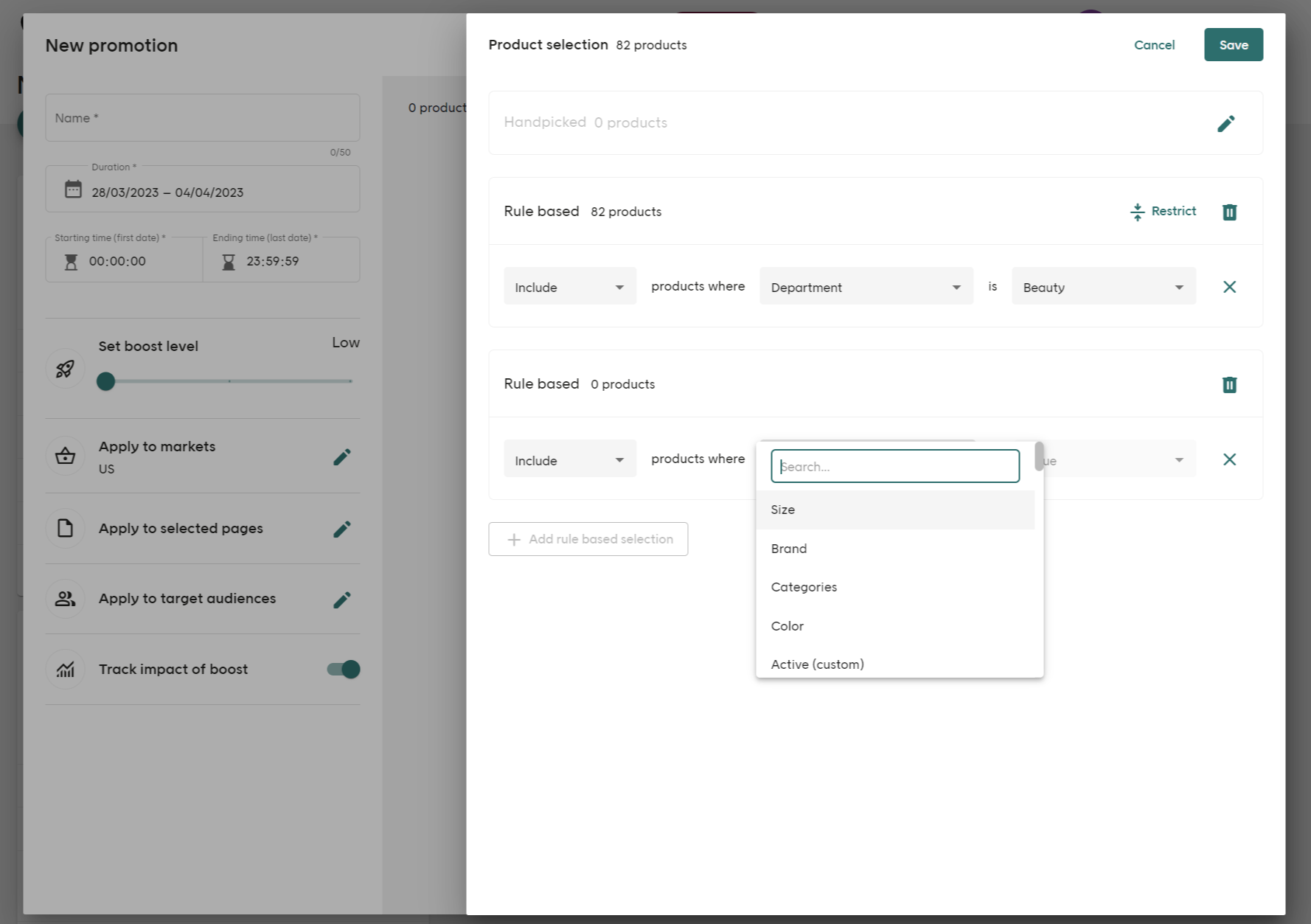Viewport: 1311px width, 924px height.
Task: Click the target audiences people icon
Action: 65,598
